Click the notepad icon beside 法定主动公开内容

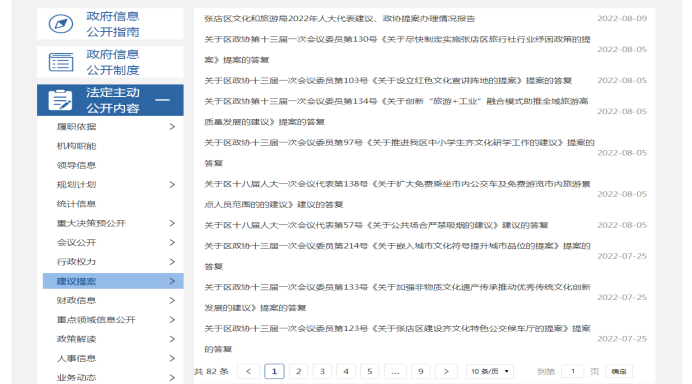point(60,100)
